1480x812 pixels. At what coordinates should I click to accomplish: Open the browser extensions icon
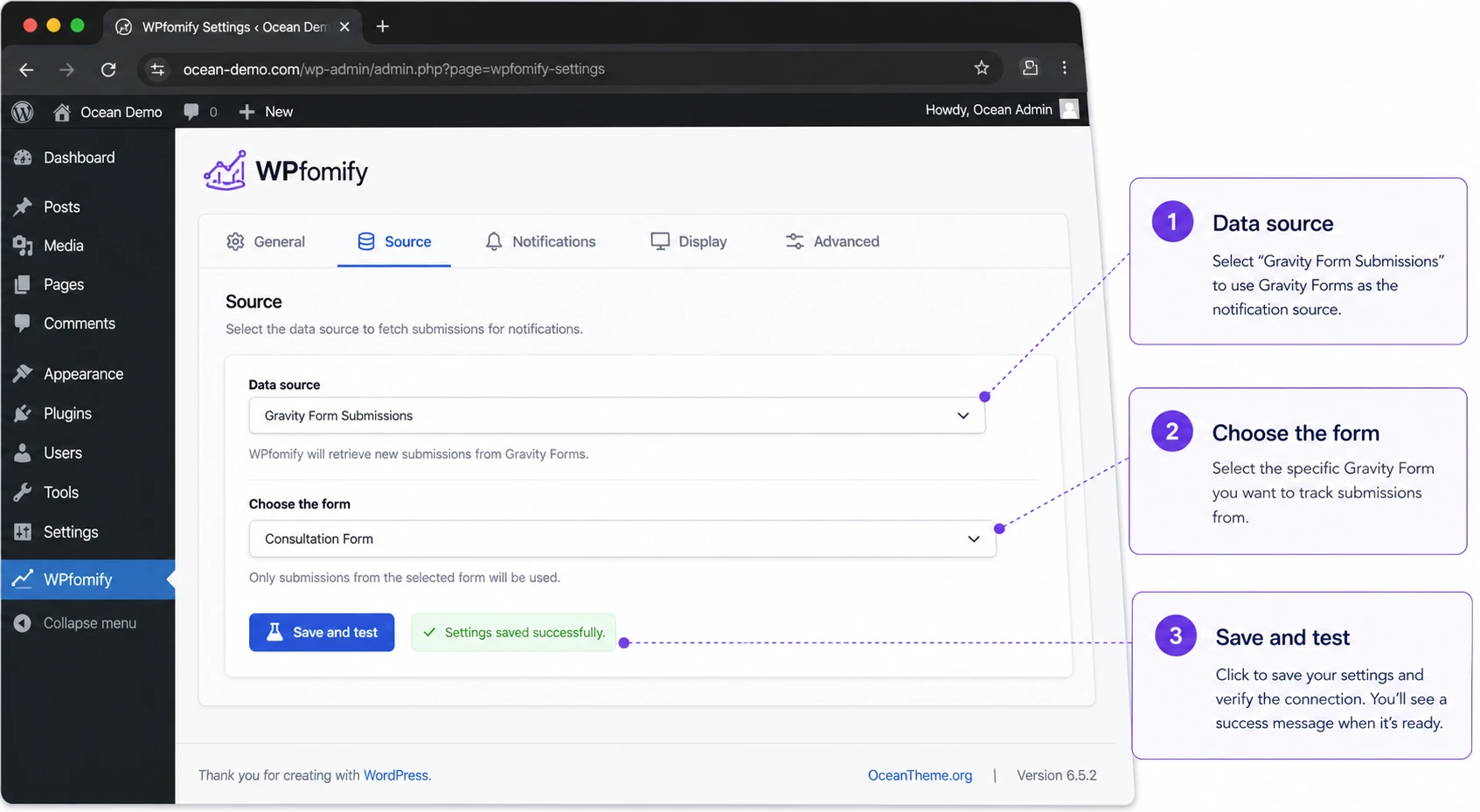point(1031,67)
